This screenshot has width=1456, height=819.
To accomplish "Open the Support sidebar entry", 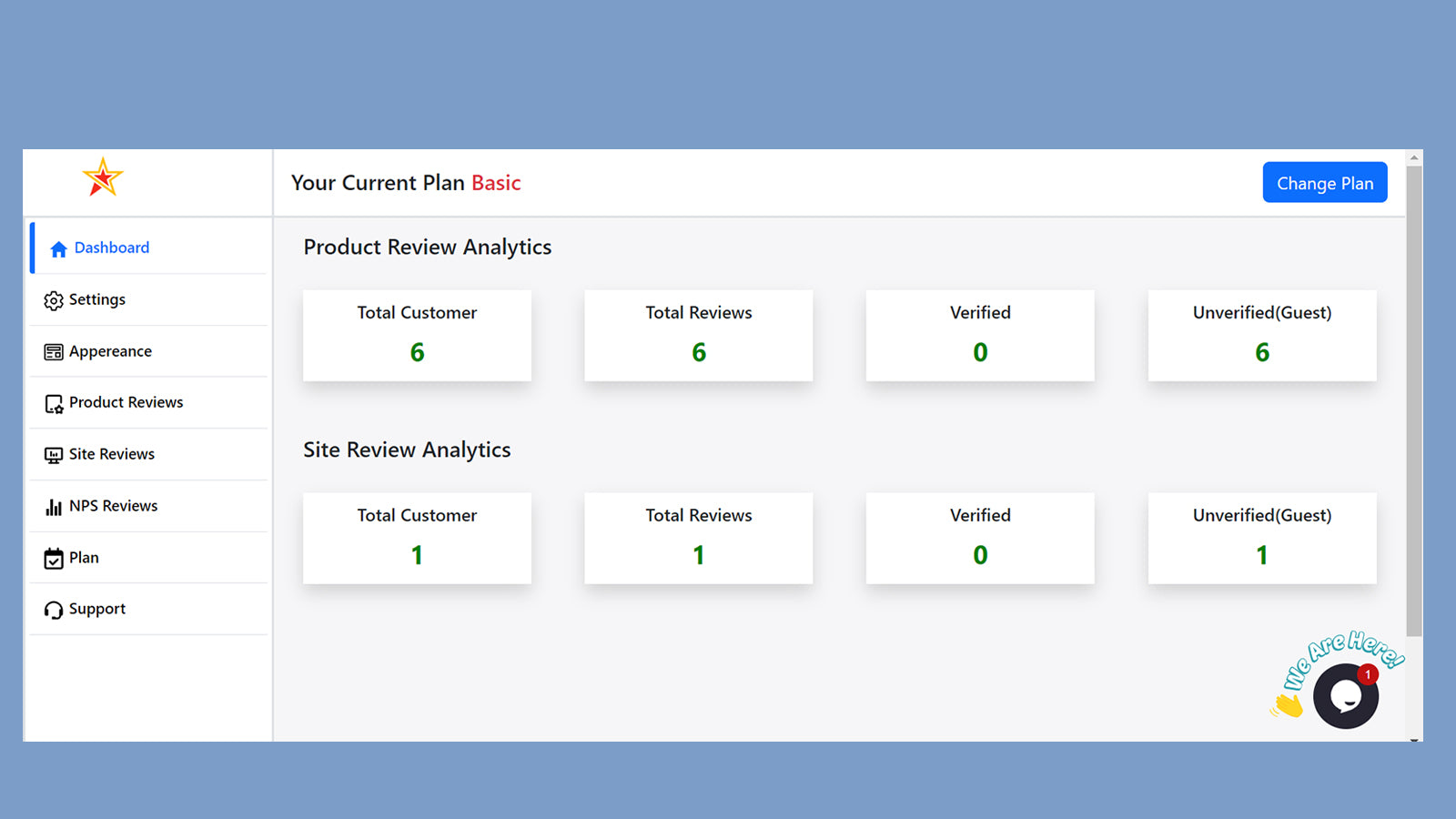I will [x=149, y=609].
